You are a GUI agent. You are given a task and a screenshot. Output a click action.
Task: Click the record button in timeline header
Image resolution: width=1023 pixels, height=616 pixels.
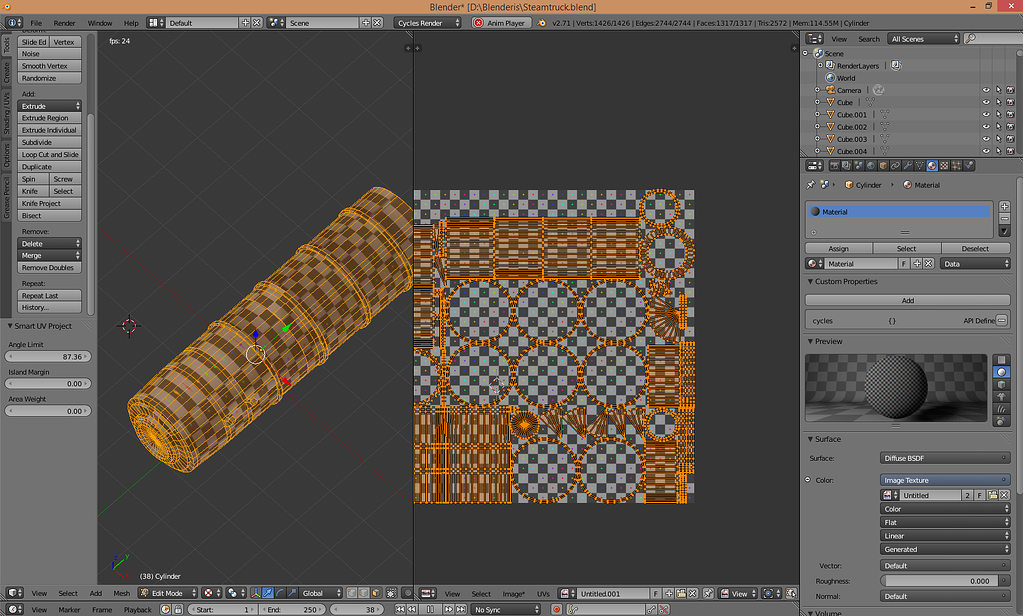[x=557, y=609]
